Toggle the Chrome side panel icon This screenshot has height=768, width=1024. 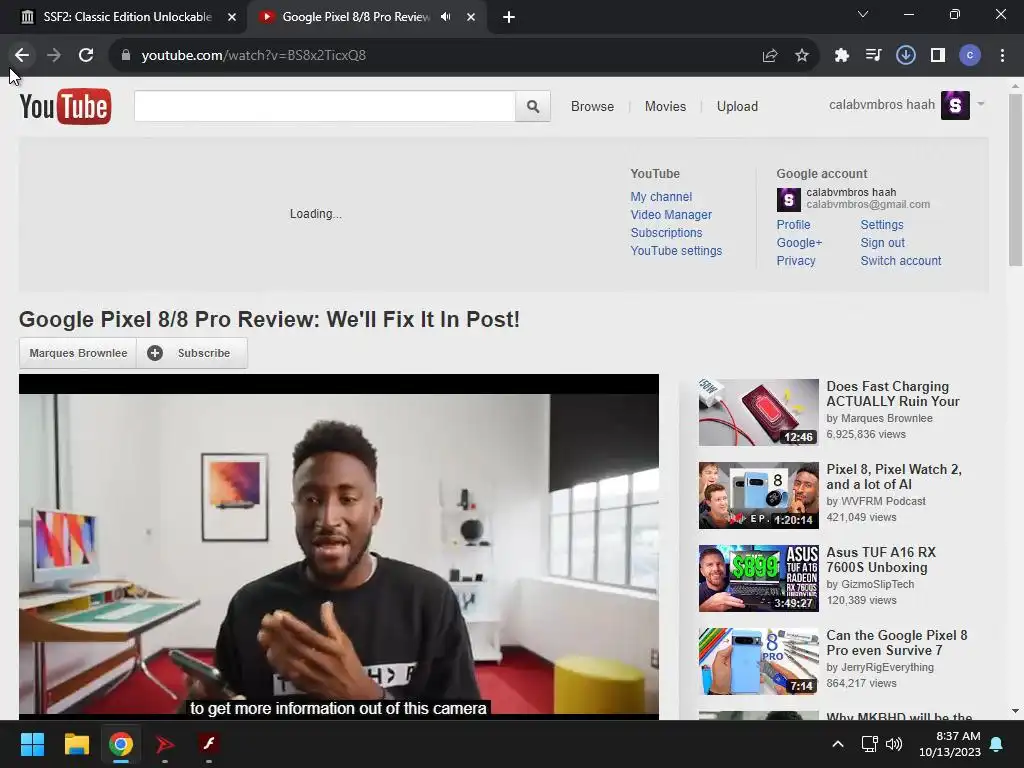click(938, 56)
